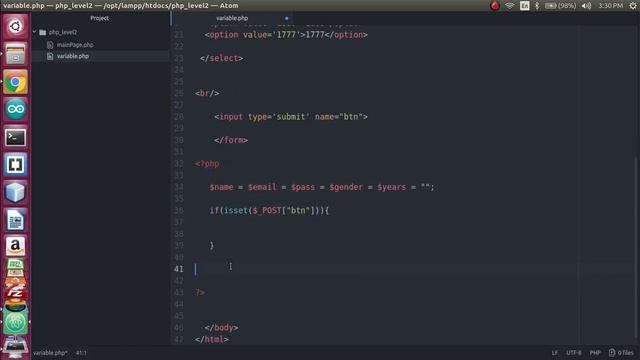Screen dimensions: 640x360
Task: Launch Brackets editor from the dock
Action: tap(16, 164)
